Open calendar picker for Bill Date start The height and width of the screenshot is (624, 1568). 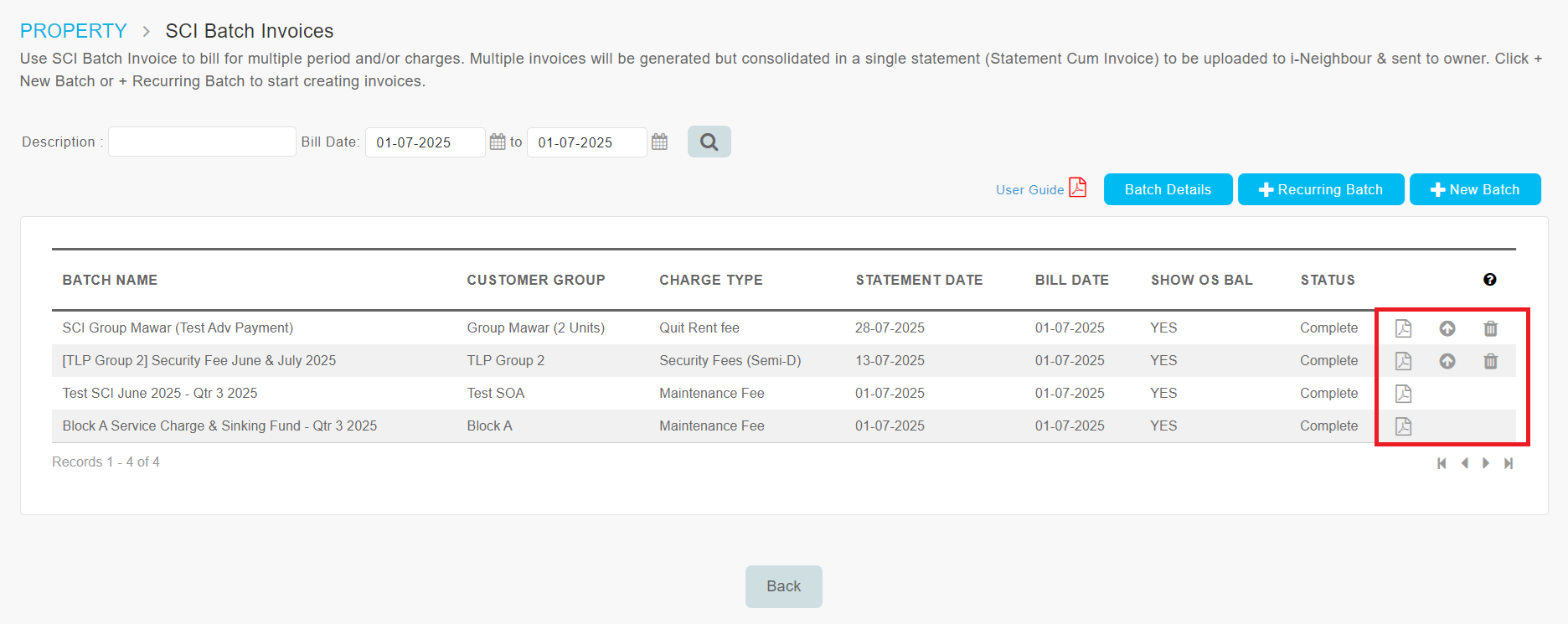pyautogui.click(x=498, y=142)
